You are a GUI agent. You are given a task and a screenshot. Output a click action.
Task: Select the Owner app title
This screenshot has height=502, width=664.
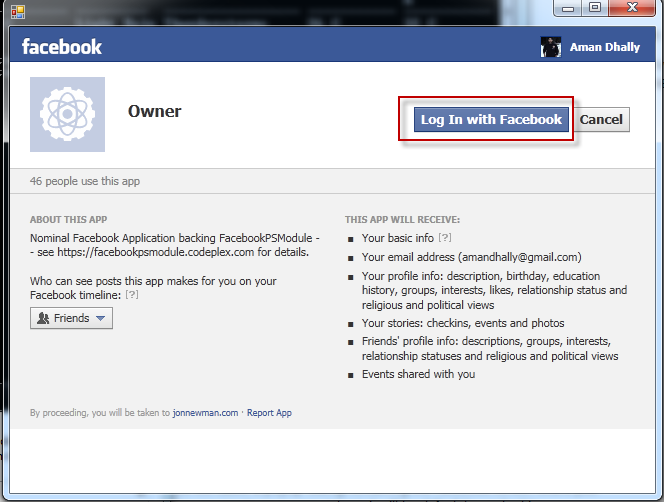click(x=154, y=111)
